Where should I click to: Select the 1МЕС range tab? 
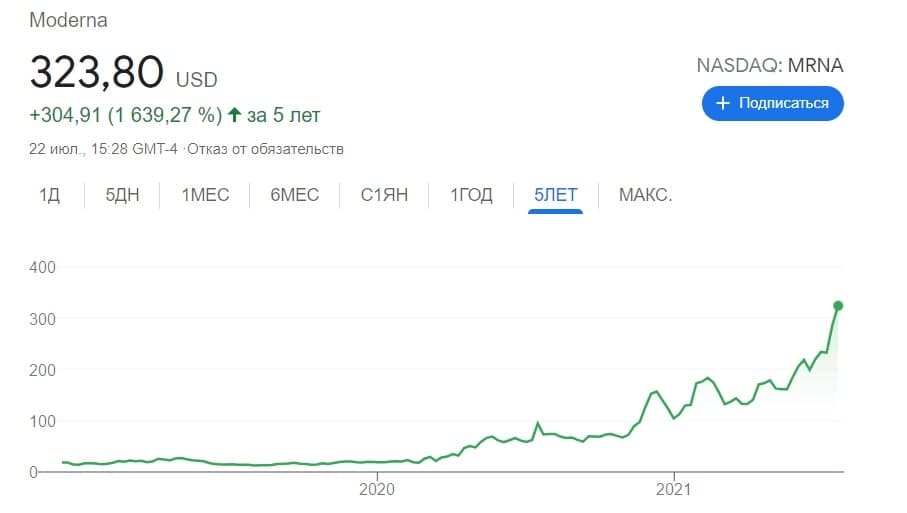pos(205,195)
